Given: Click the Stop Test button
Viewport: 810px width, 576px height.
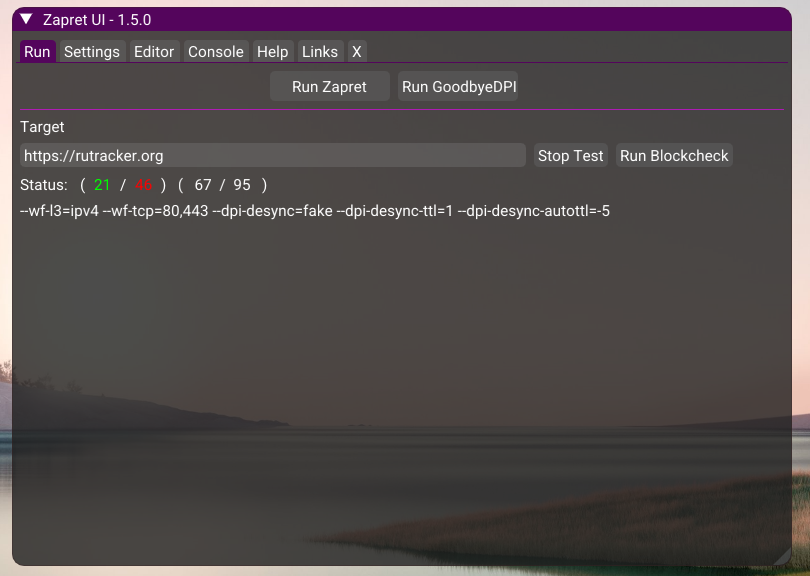Looking at the screenshot, I should click(x=571, y=155).
